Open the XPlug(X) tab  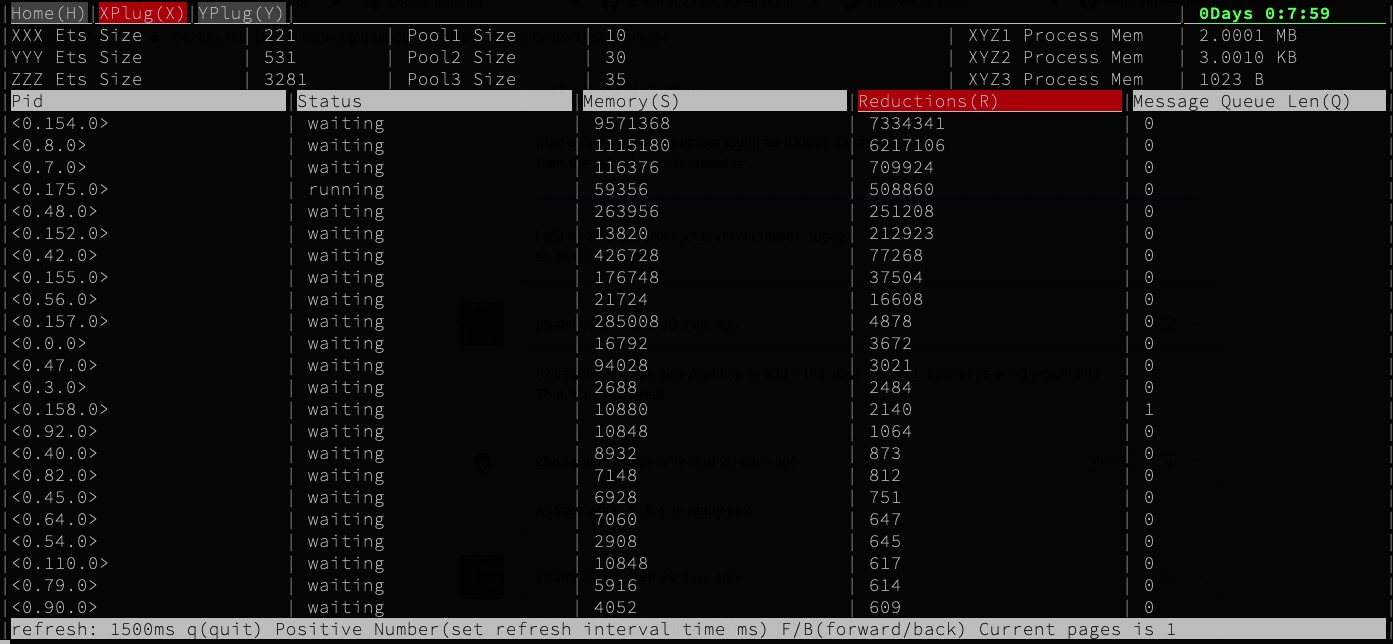coord(142,14)
